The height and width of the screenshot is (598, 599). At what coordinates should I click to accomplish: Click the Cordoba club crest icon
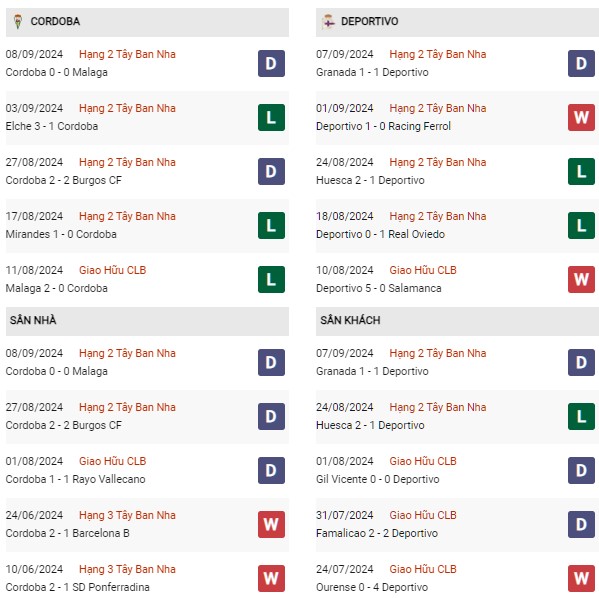[x=18, y=21]
